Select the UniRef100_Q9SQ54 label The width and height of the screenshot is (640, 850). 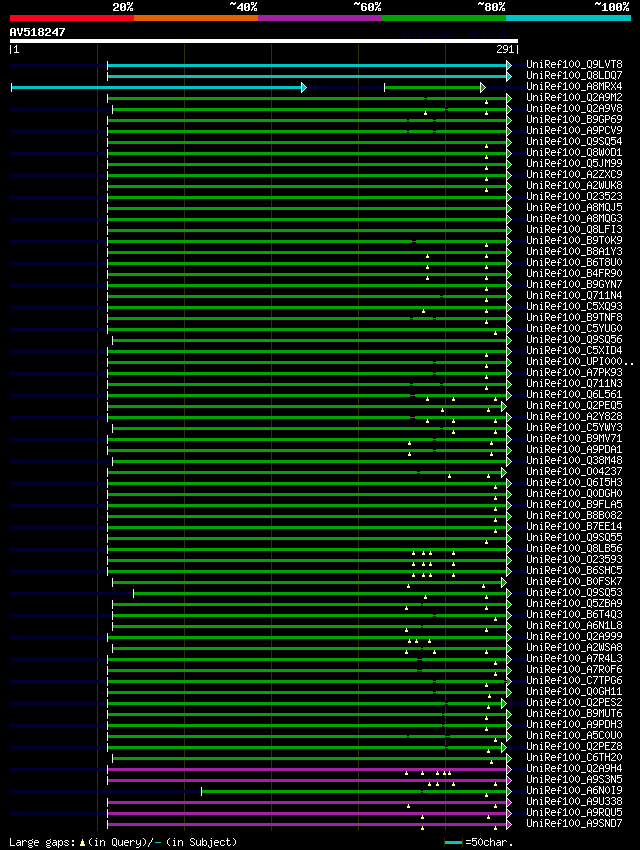click(574, 141)
